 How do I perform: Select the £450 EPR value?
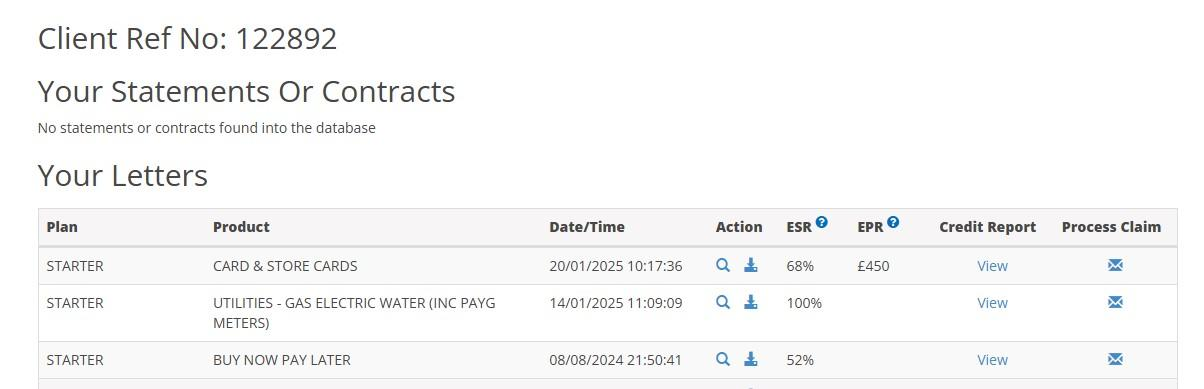(x=873, y=266)
